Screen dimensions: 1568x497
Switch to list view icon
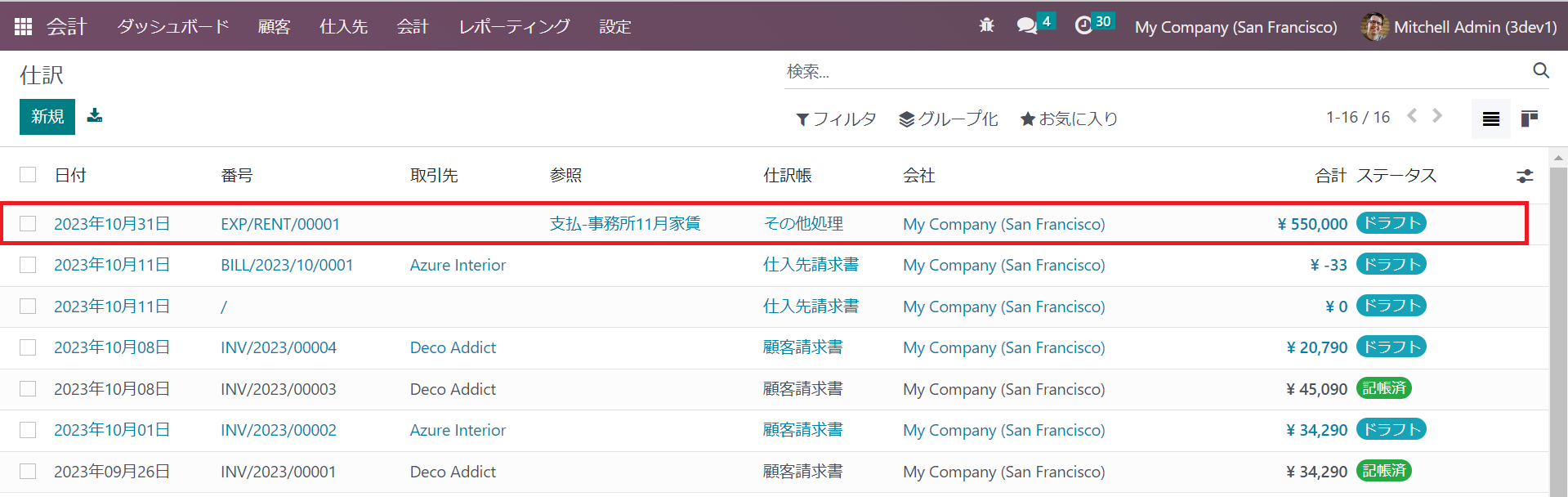[x=1490, y=119]
